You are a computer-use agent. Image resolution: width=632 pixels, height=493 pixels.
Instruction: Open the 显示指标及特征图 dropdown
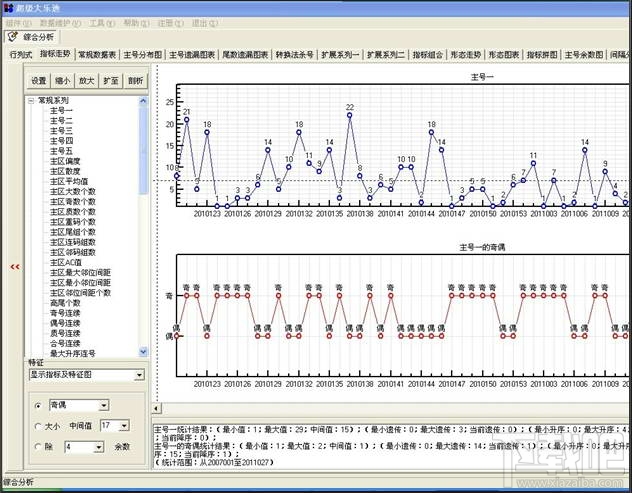pyautogui.click(x=139, y=375)
